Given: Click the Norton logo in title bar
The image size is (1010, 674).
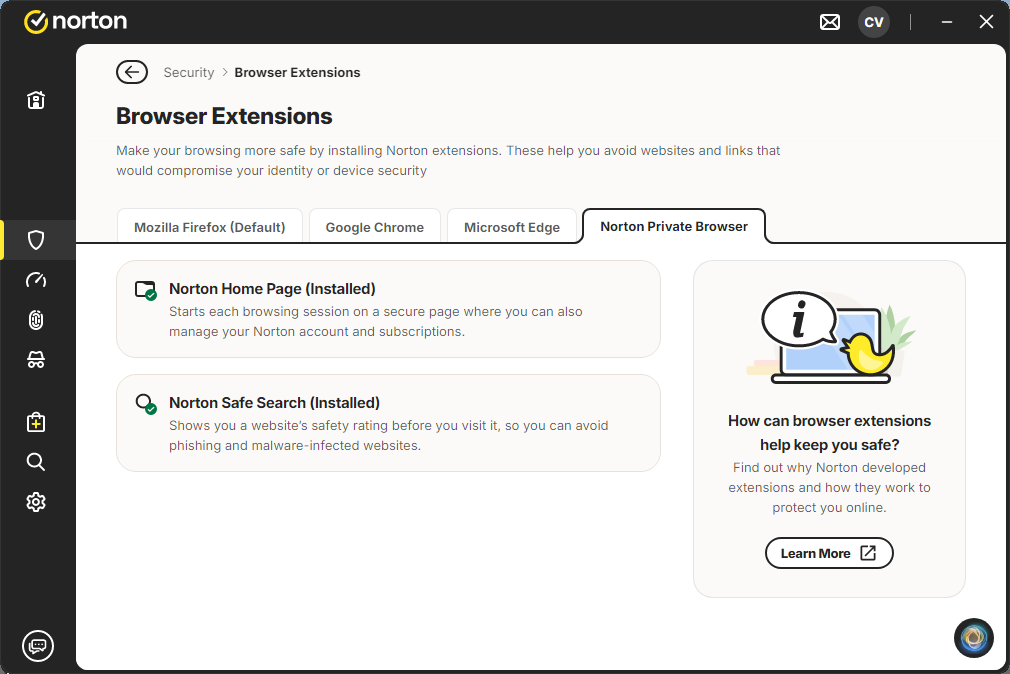Looking at the screenshot, I should click(75, 21).
